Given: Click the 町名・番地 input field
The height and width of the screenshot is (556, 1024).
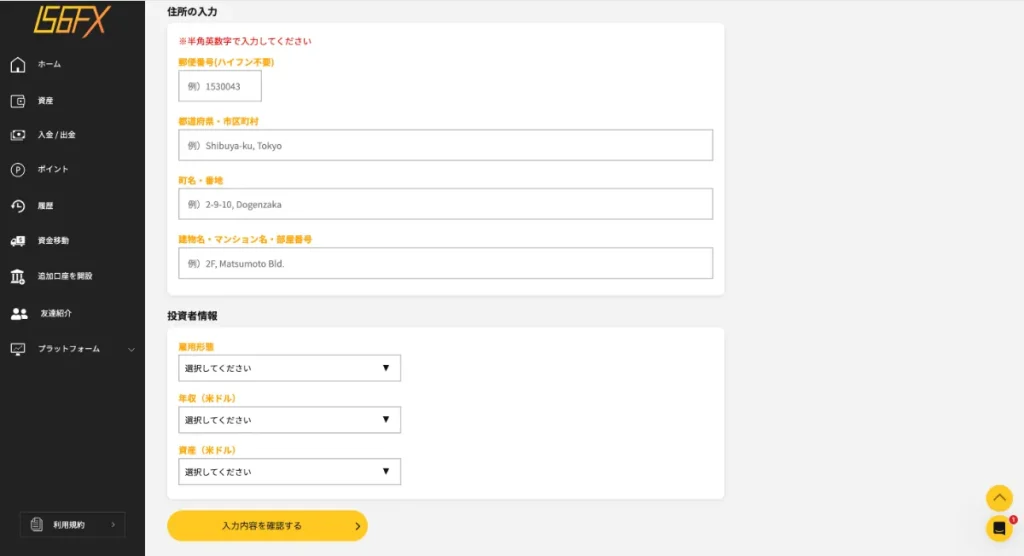Looking at the screenshot, I should tap(445, 204).
